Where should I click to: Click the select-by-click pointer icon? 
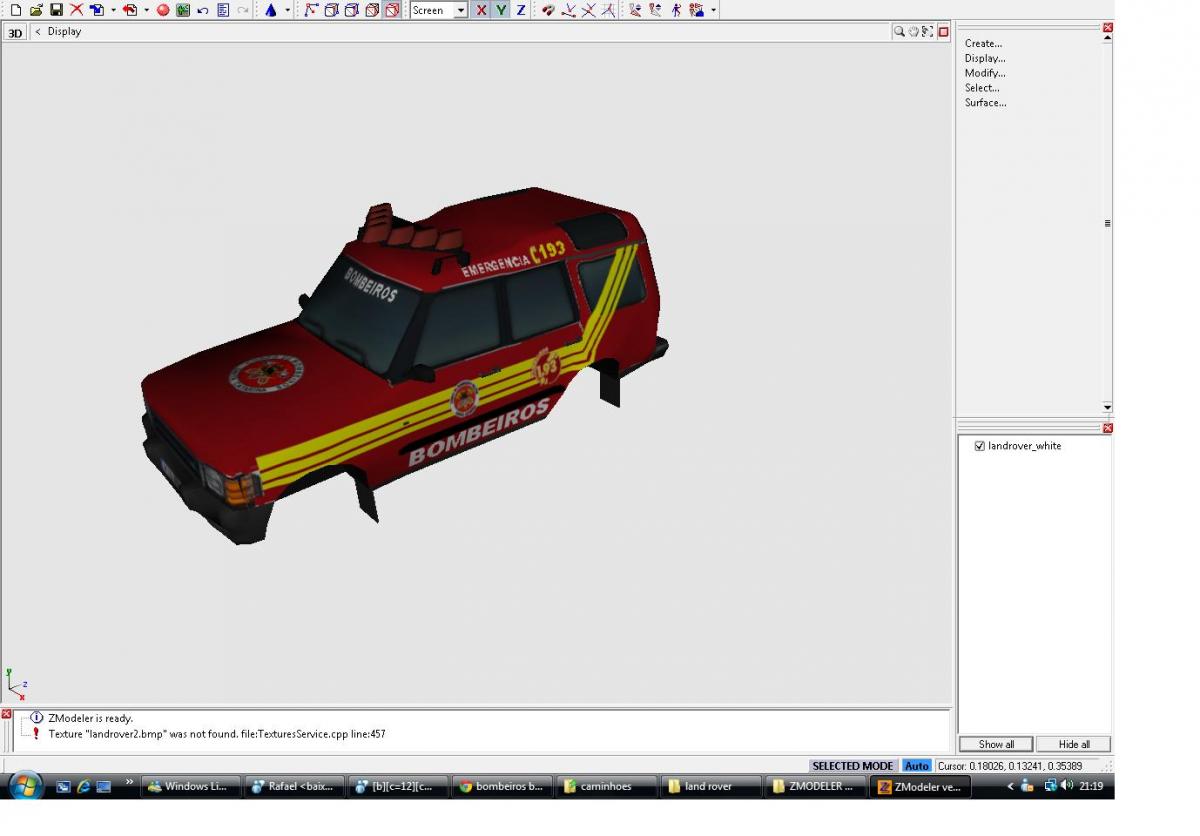coord(635,10)
